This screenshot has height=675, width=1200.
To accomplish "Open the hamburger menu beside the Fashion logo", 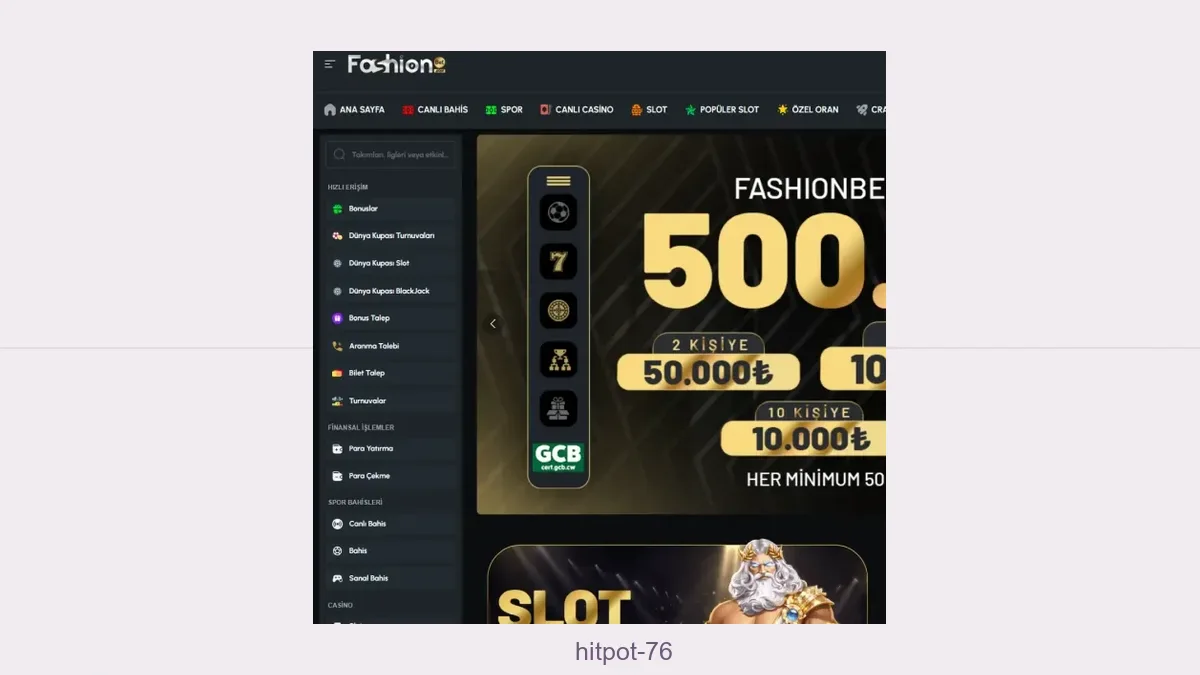I will [330, 64].
